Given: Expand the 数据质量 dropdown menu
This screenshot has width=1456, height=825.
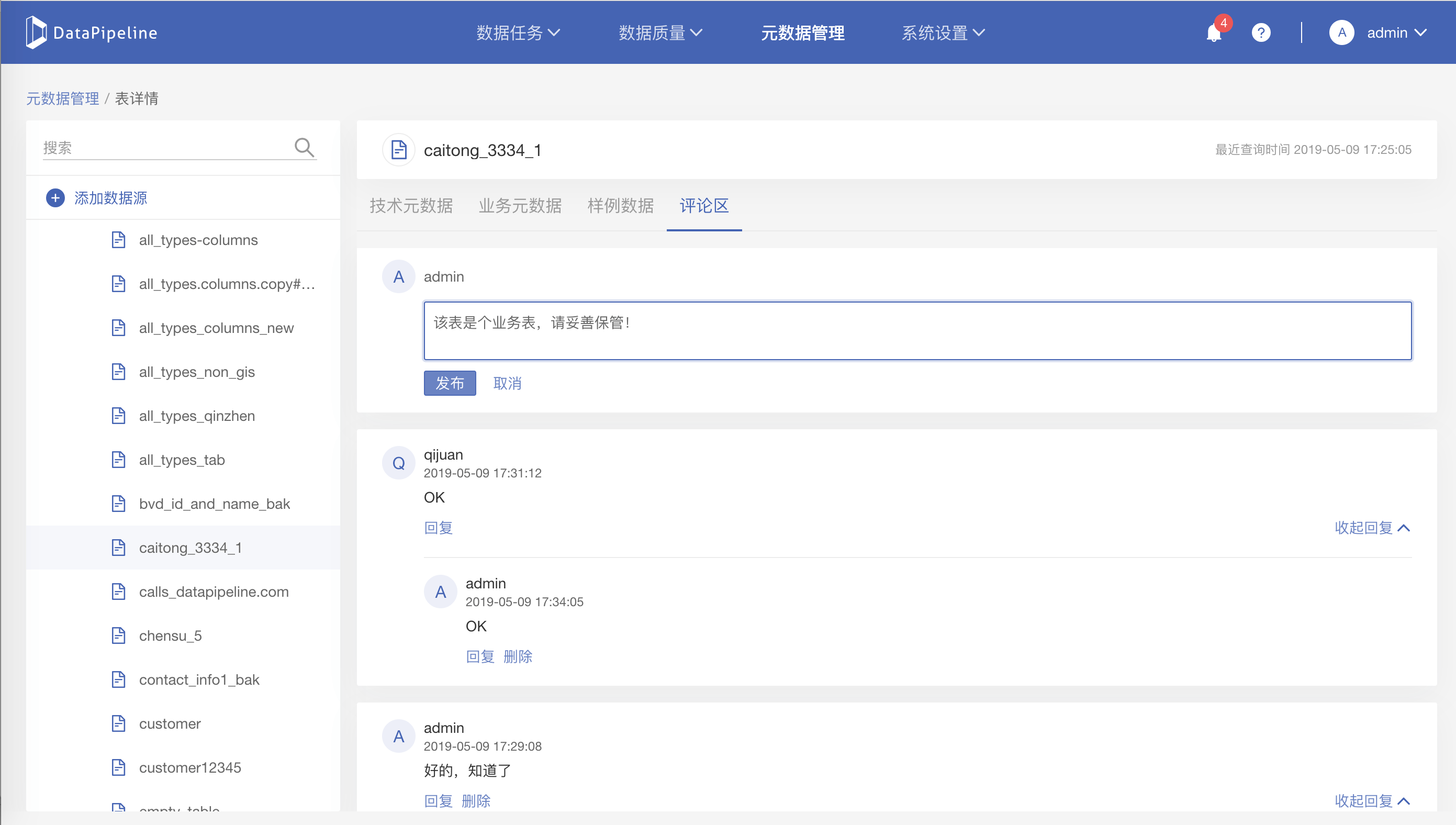Looking at the screenshot, I should point(660,33).
